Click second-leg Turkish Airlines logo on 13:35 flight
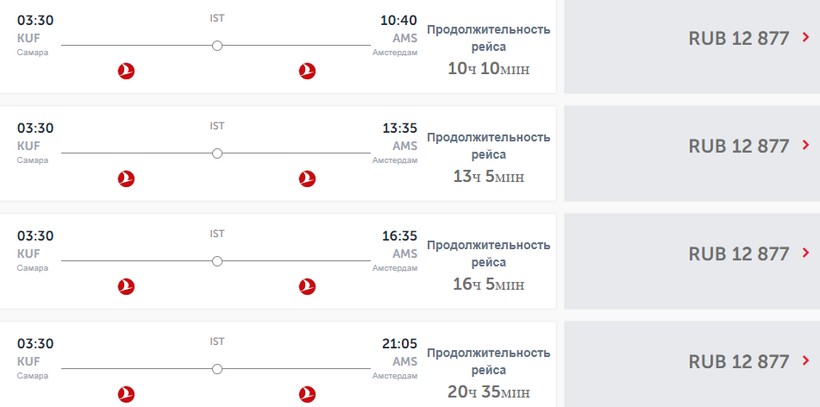The height and width of the screenshot is (407, 820). (307, 179)
